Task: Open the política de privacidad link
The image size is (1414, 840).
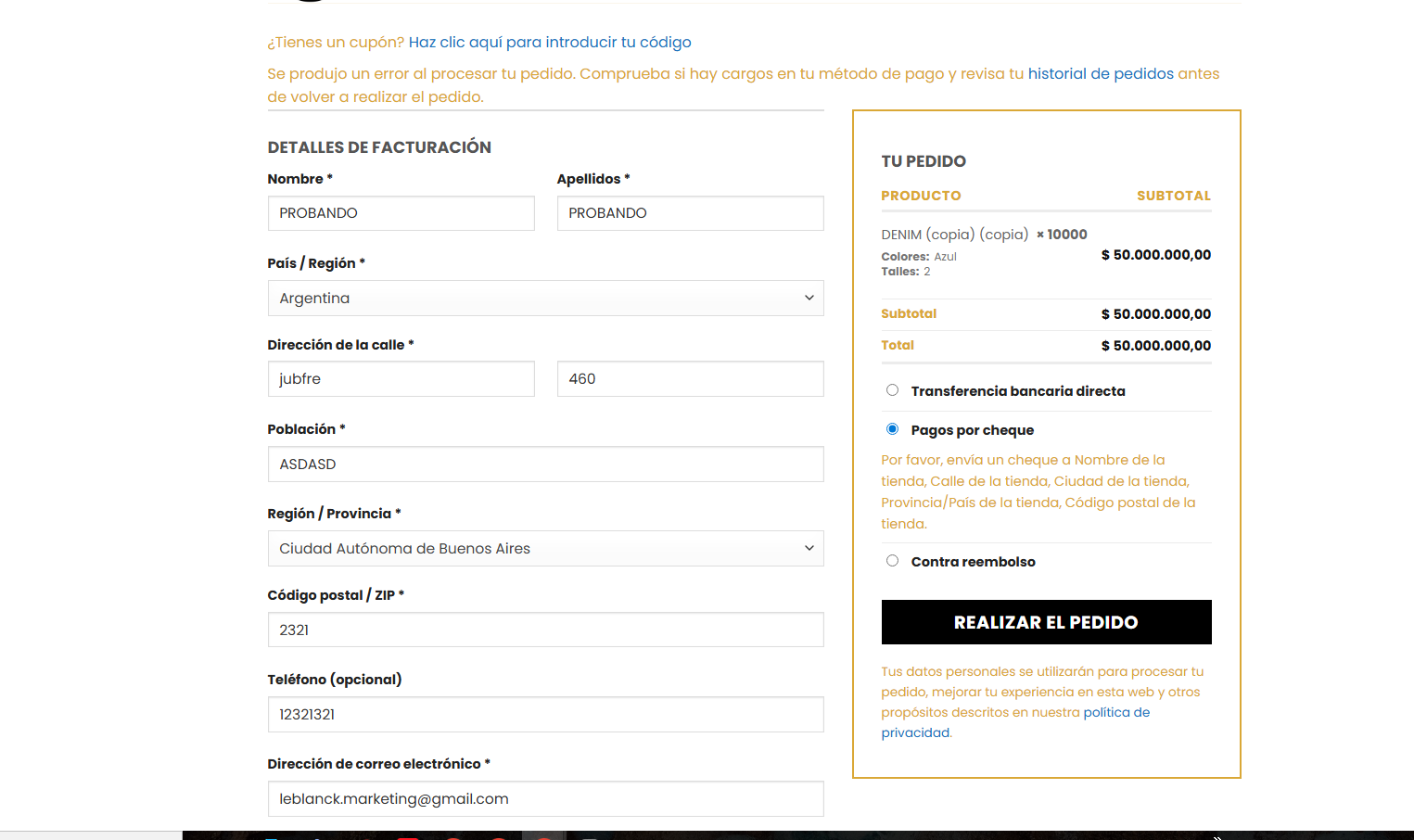Action: click(1115, 713)
